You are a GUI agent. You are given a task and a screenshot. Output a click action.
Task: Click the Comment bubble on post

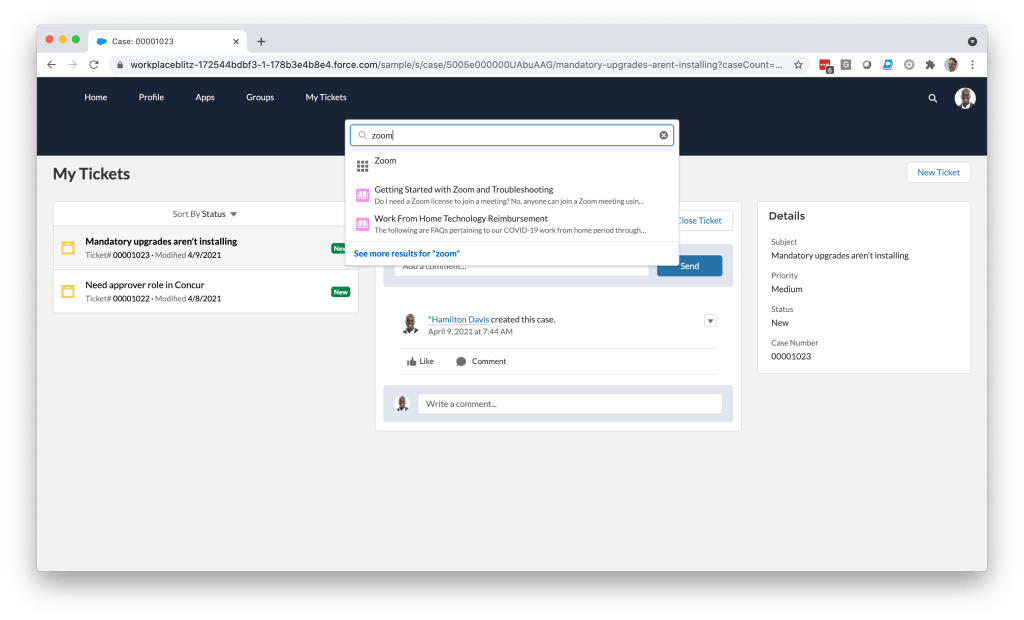click(461, 361)
